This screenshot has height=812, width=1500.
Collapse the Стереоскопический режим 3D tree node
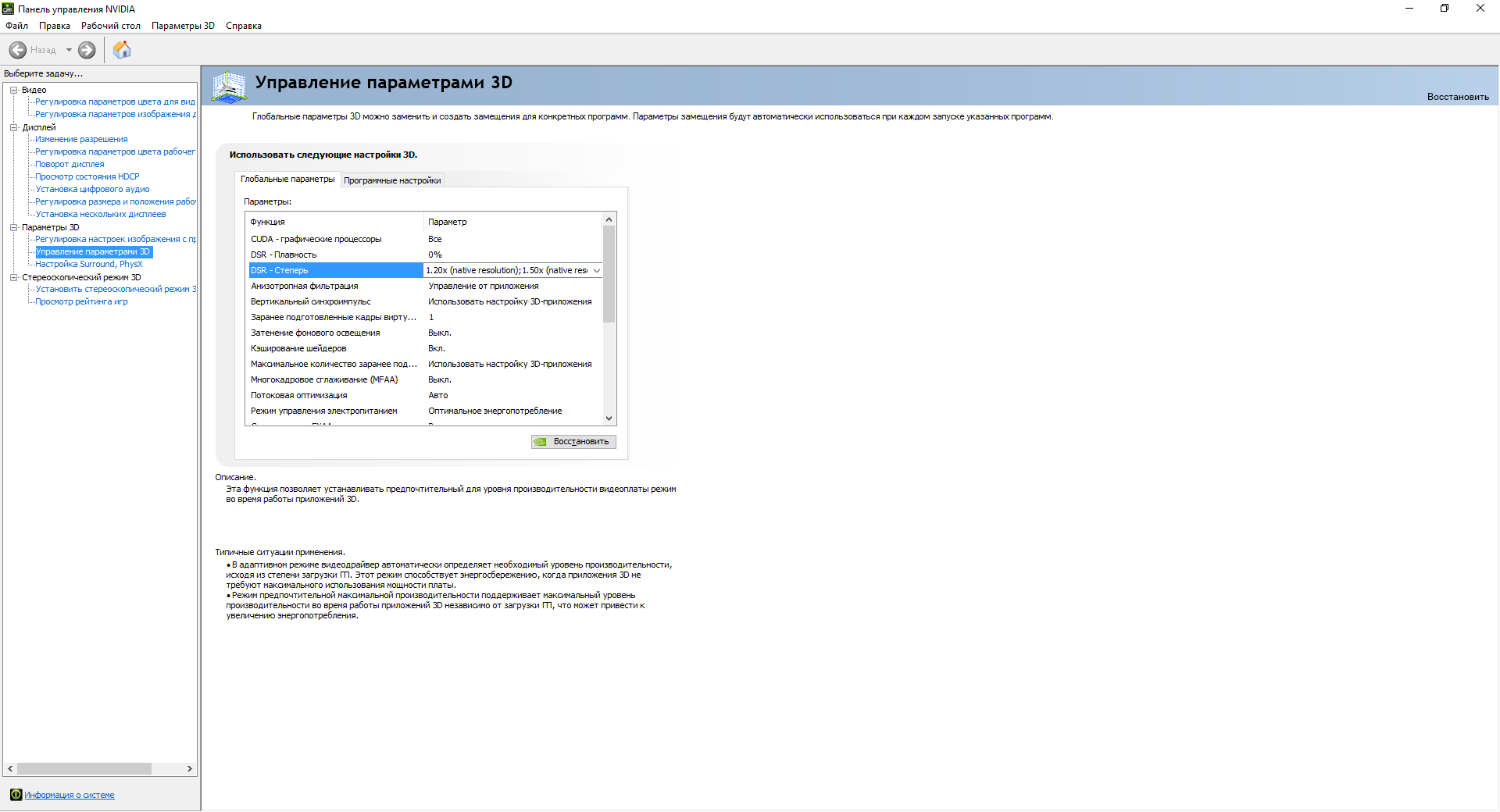click(x=13, y=277)
